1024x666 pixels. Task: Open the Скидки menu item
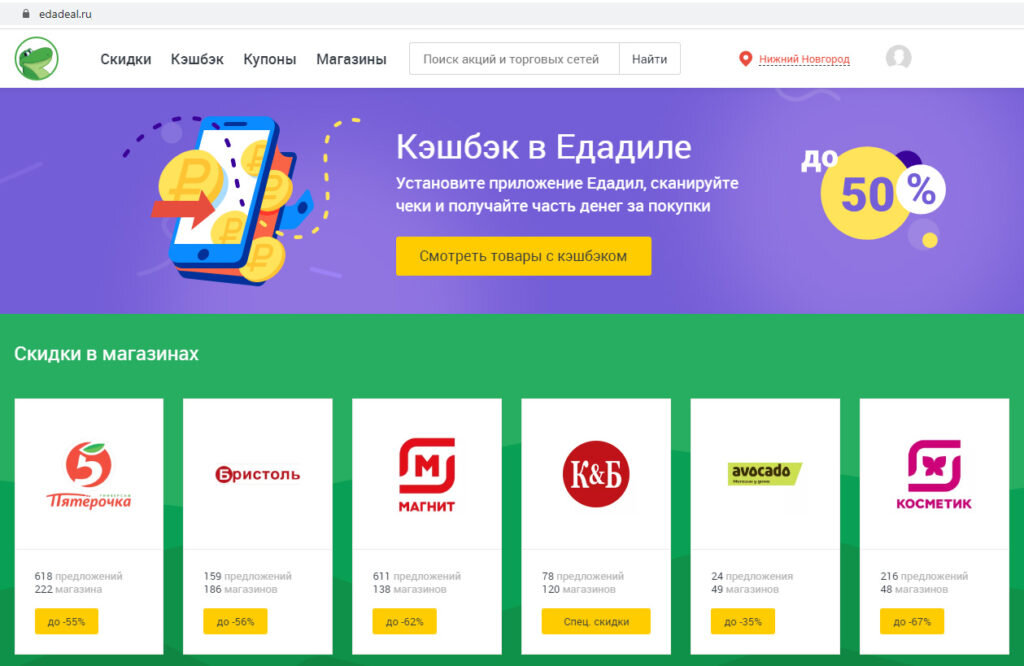[126, 59]
